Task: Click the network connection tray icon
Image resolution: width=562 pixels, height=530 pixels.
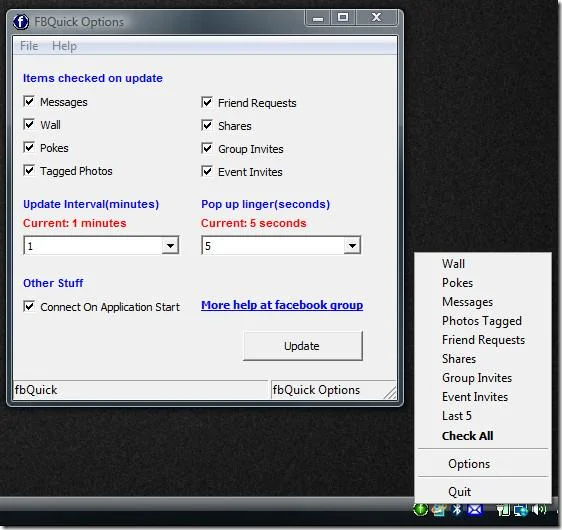Action: (520, 510)
